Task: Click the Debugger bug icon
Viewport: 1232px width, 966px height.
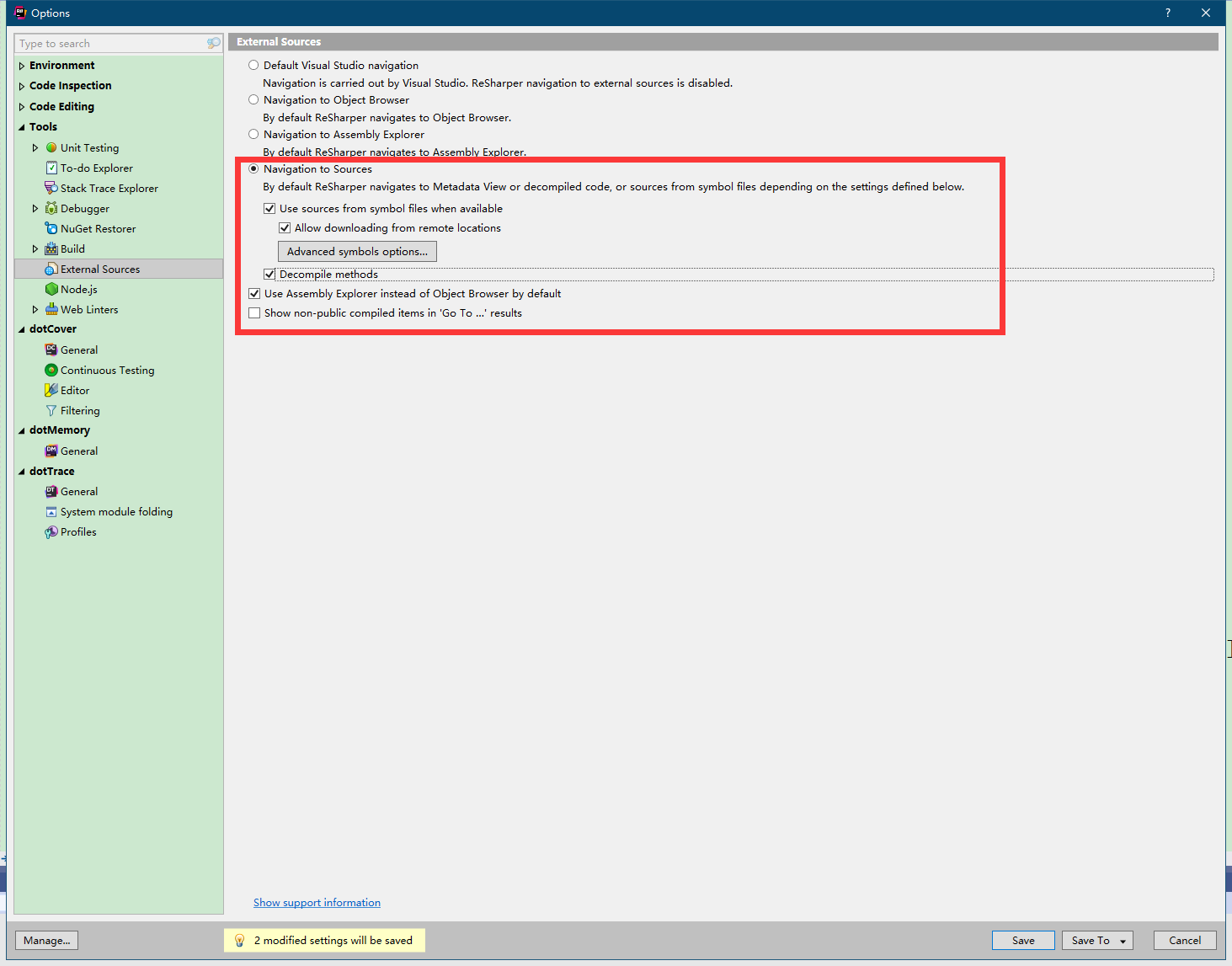Action: point(51,208)
